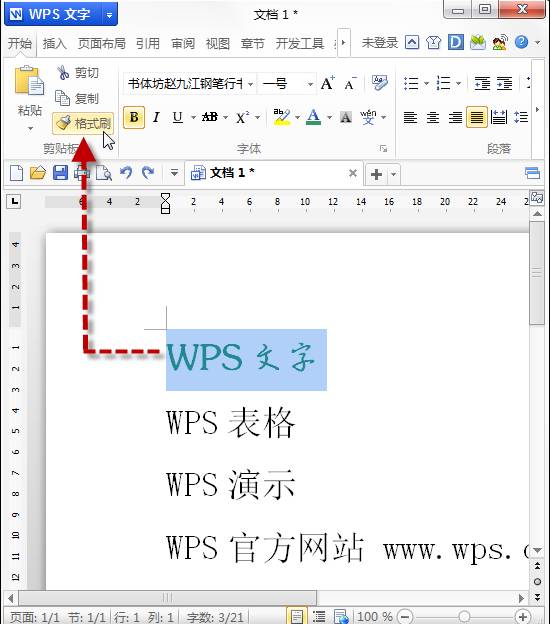Viewport: 550px width, 624px height.
Task: Switch to the 审阅 ribbon tab
Action: tap(183, 43)
